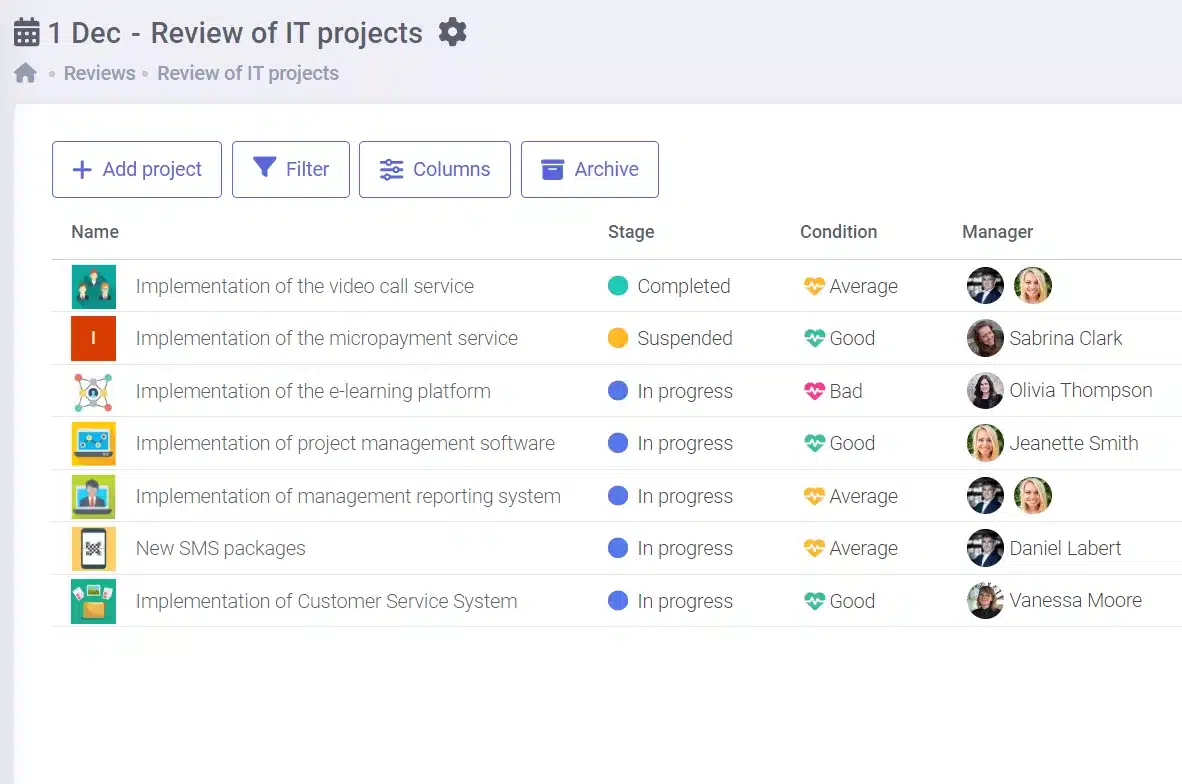The image size is (1182, 784).
Task: Click In progress stage of project management software
Action: tap(685, 443)
